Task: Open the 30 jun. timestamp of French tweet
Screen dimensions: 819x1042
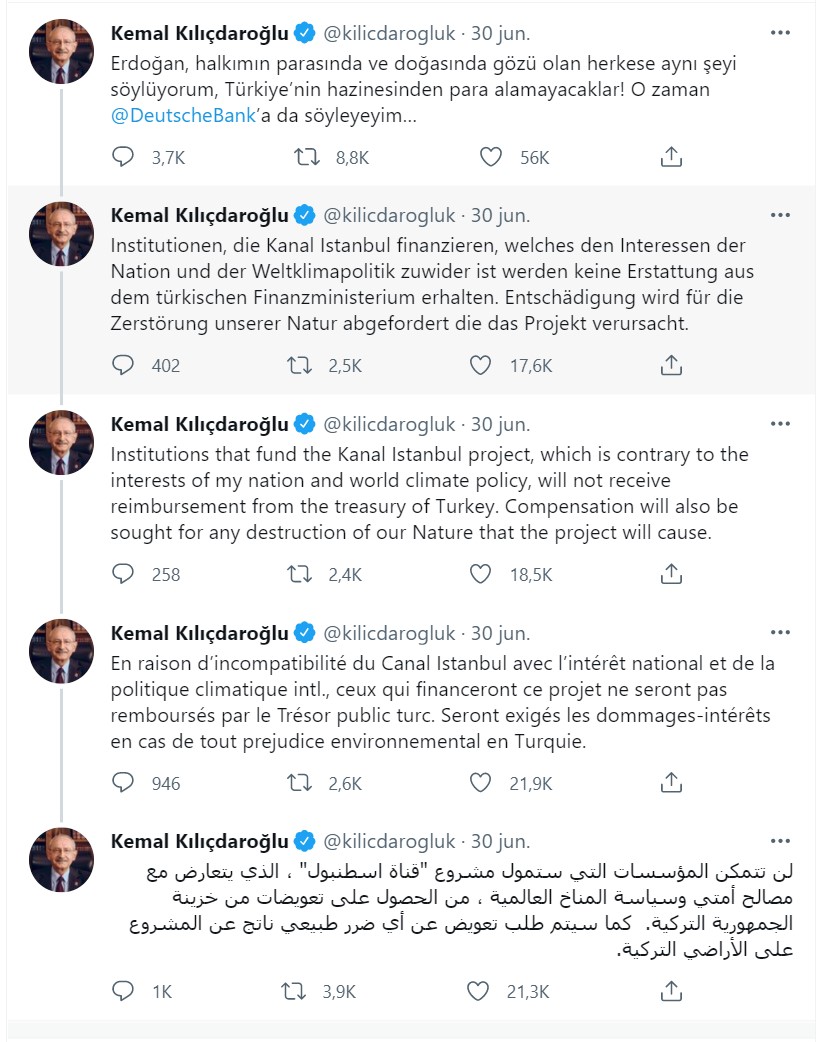Action: (x=501, y=633)
